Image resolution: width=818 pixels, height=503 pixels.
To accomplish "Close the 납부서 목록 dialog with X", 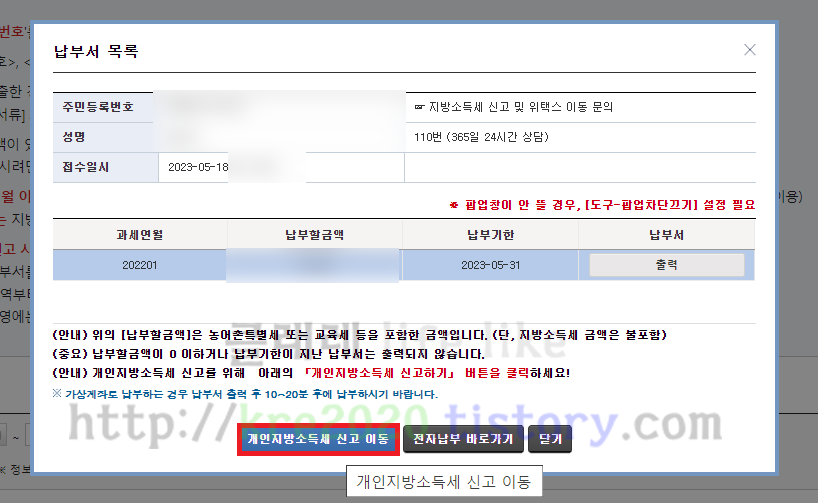I will tap(750, 50).
